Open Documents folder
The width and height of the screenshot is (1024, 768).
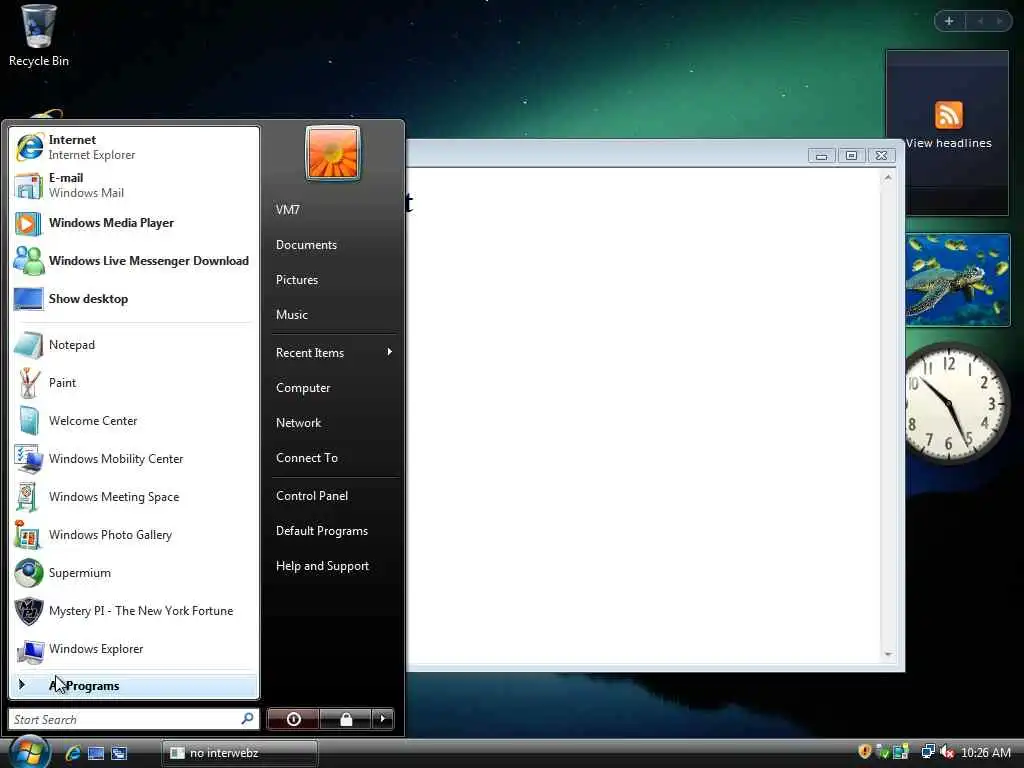click(334, 245)
